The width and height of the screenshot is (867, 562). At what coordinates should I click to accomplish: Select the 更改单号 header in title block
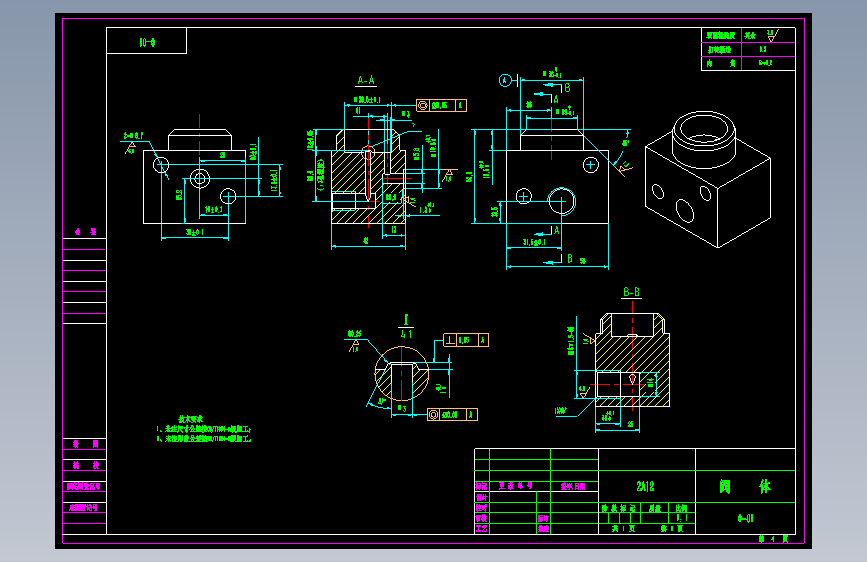(x=515, y=486)
